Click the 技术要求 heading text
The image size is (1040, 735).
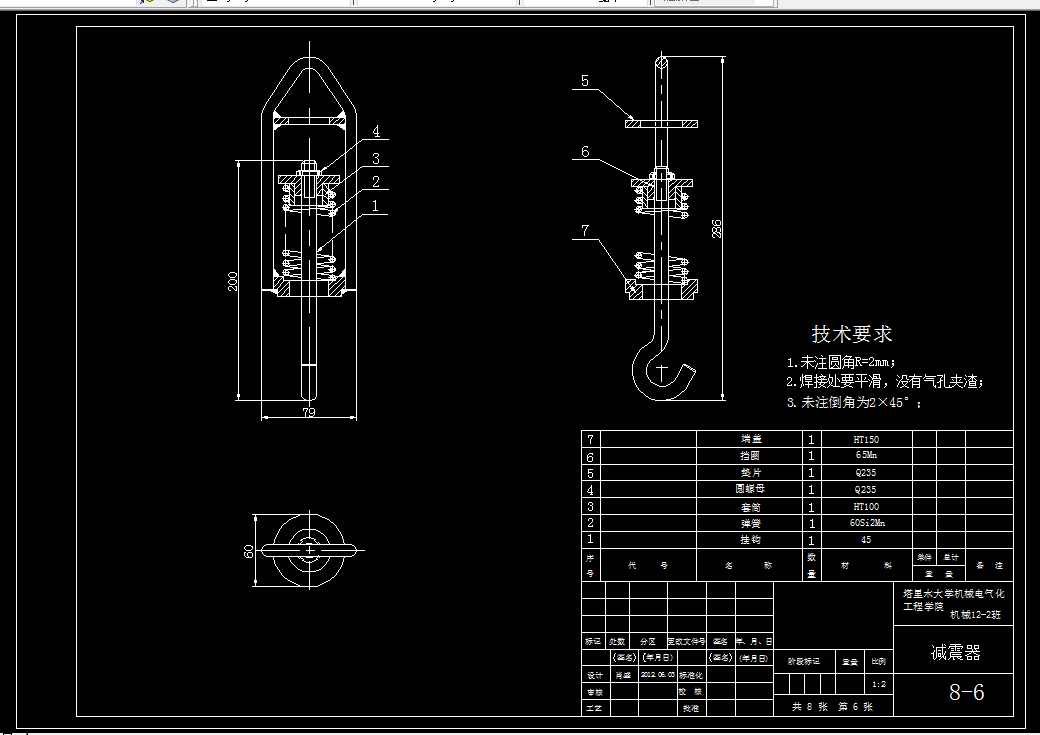pos(852,334)
